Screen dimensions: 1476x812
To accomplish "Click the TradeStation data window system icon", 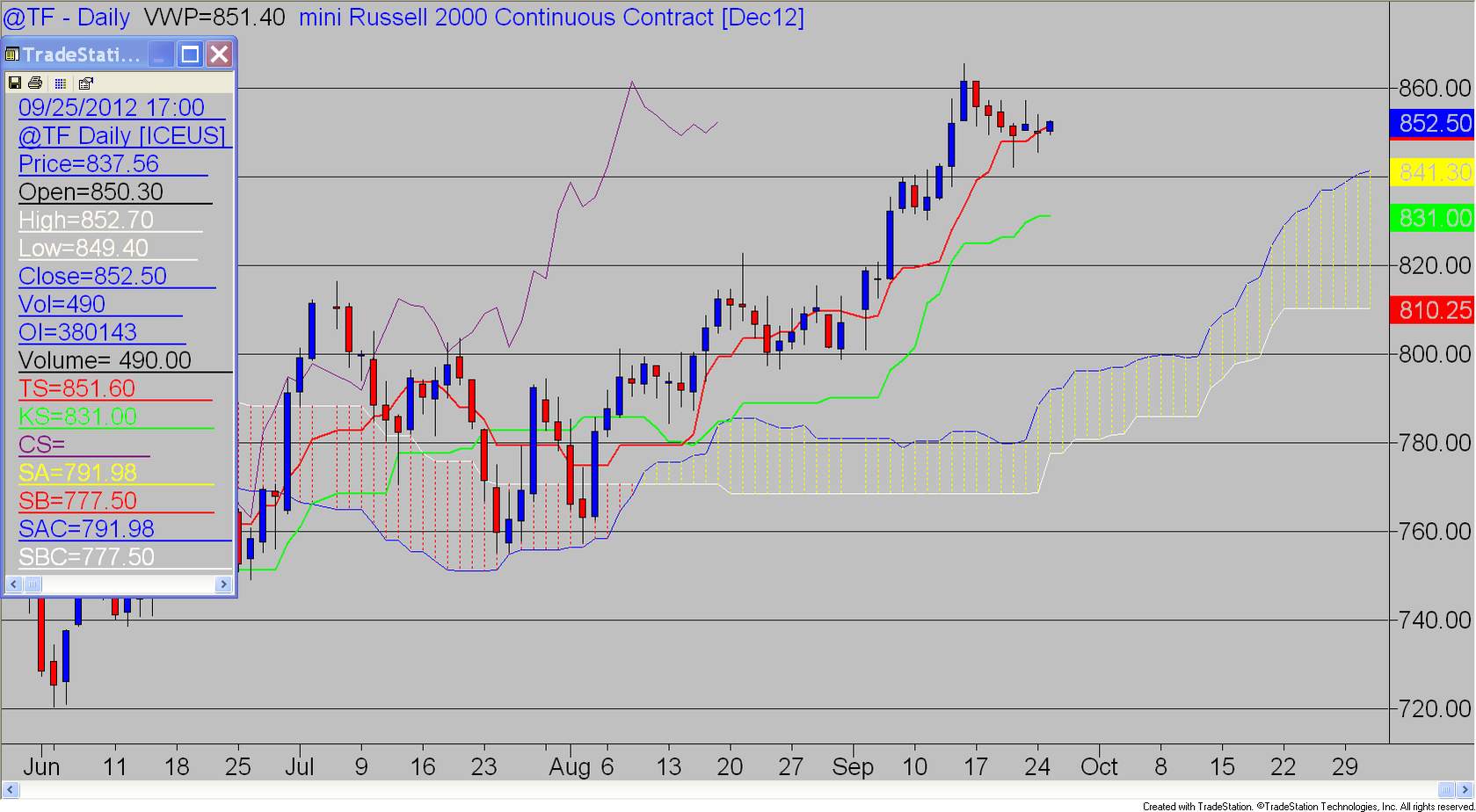I will point(12,54).
